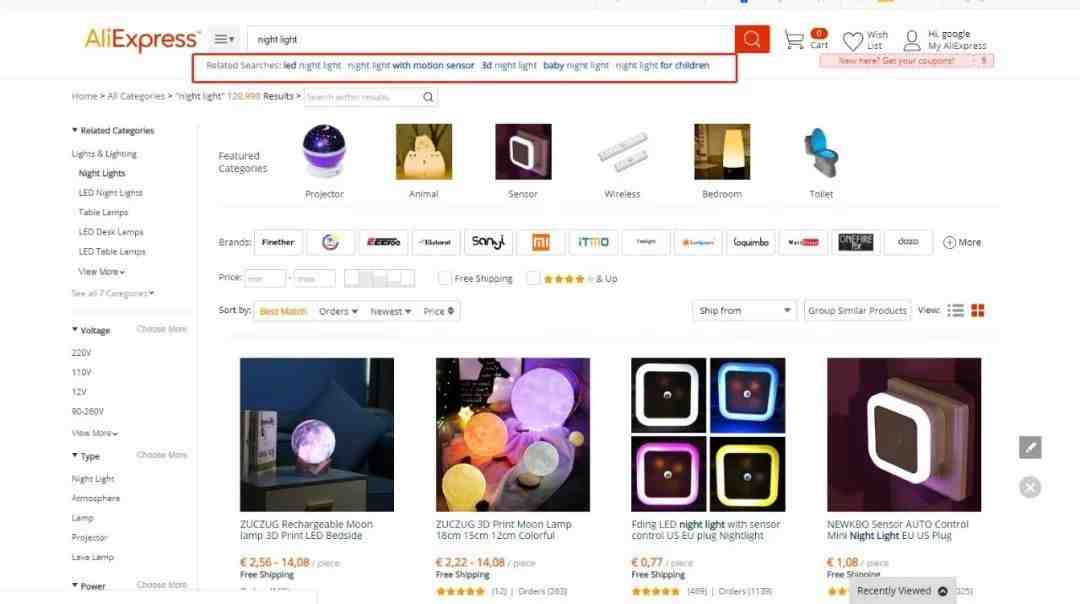Screen dimensions: 1080x604
Task: Open the LED Night Lights category link
Action: (x=110, y=193)
